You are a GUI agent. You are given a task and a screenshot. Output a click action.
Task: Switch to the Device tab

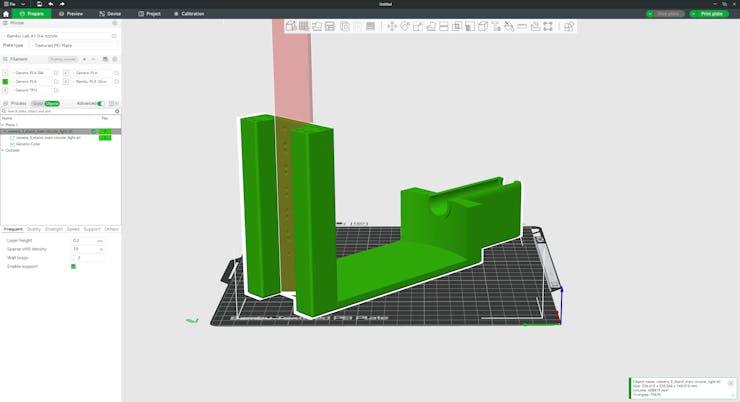pyautogui.click(x=110, y=14)
